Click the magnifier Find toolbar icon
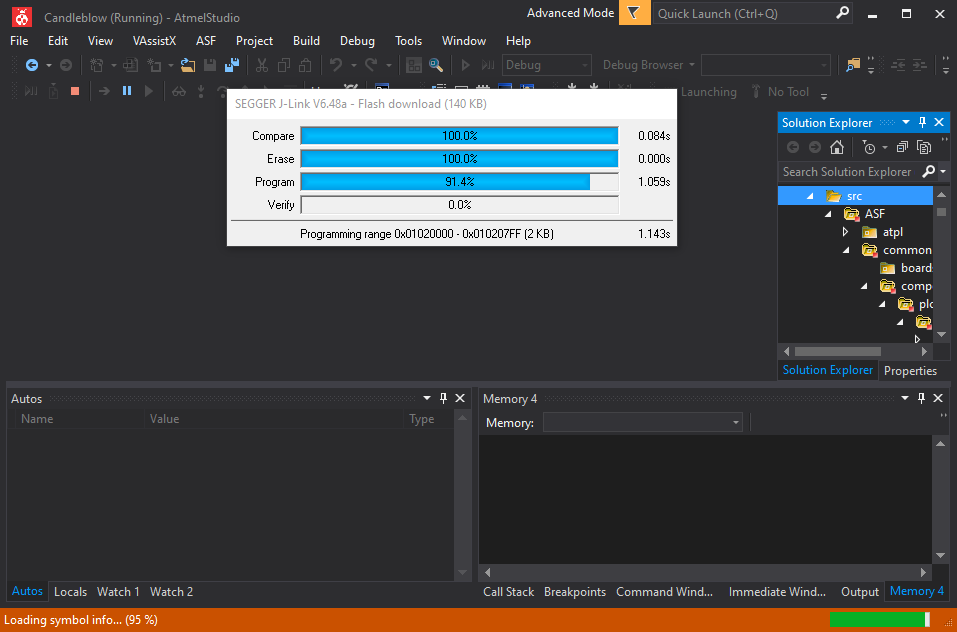Image resolution: width=957 pixels, height=632 pixels. [x=436, y=65]
